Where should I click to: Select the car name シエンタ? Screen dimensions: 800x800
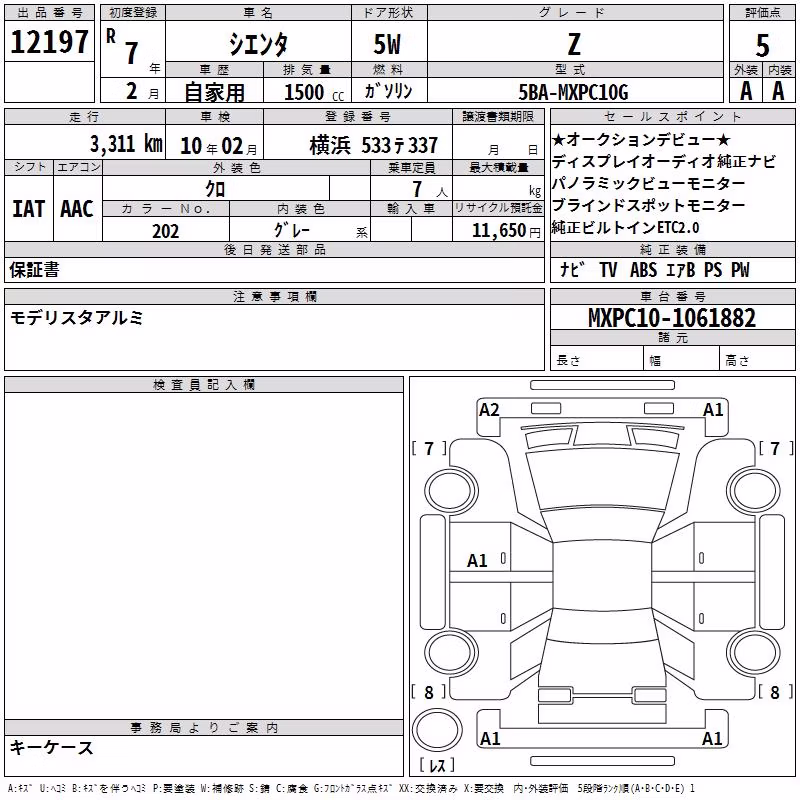(258, 44)
